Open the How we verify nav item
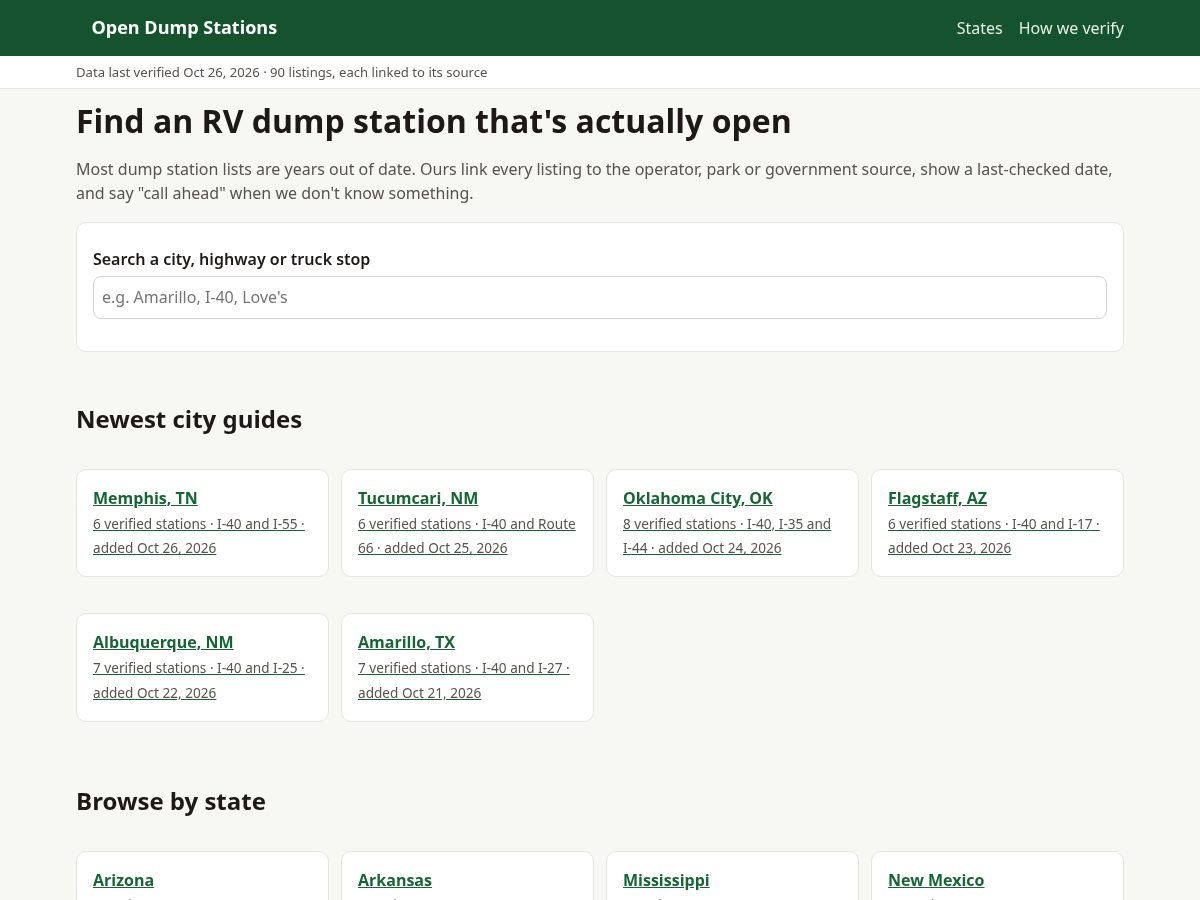 tap(1071, 28)
